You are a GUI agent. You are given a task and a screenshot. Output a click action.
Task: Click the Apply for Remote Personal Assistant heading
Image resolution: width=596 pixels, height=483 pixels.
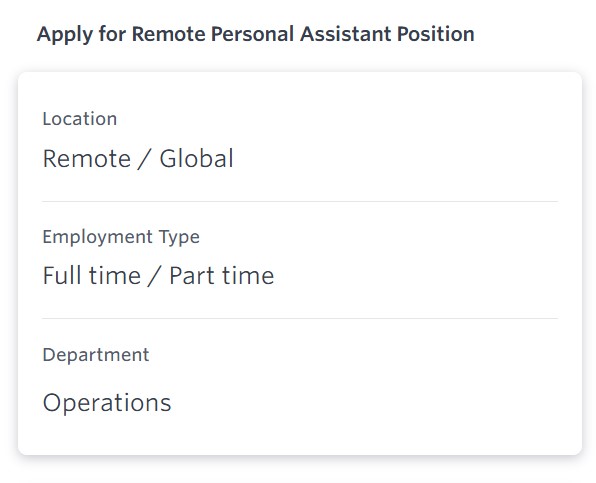[x=255, y=34]
